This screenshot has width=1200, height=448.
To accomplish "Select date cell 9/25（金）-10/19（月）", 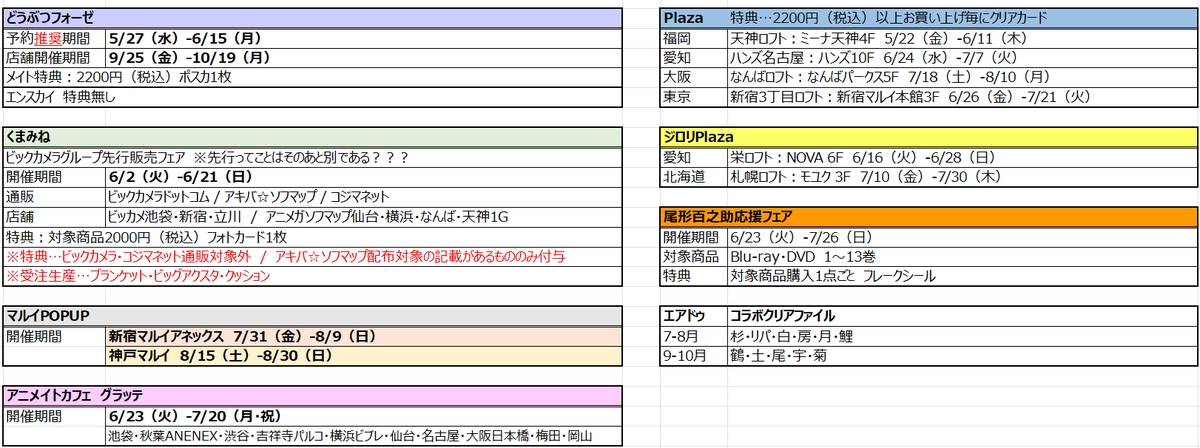I will [x=365, y=57].
